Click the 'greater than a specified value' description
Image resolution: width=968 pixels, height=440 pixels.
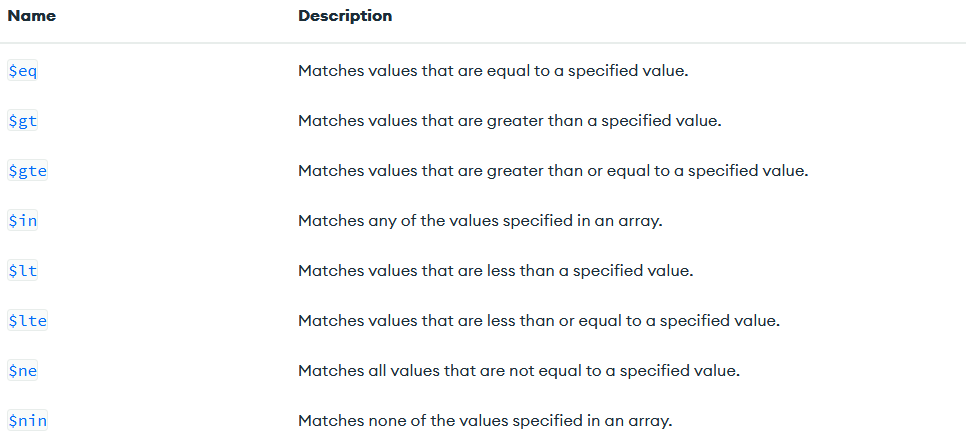[510, 121]
